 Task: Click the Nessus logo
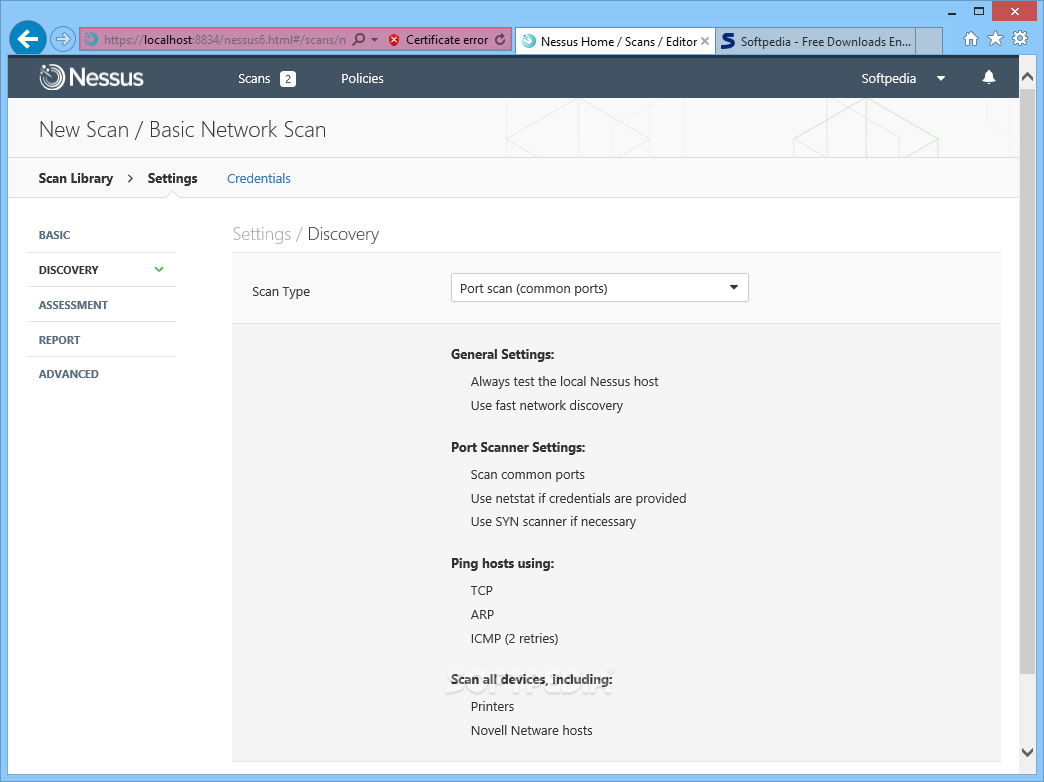(x=91, y=77)
